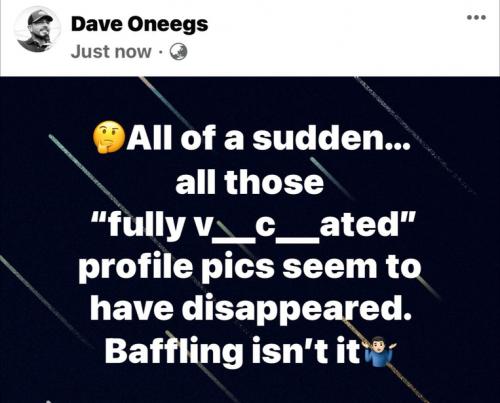Click the word "seem" in the post
Image resolution: width=500 pixels, height=403 pixels.
click(332, 268)
